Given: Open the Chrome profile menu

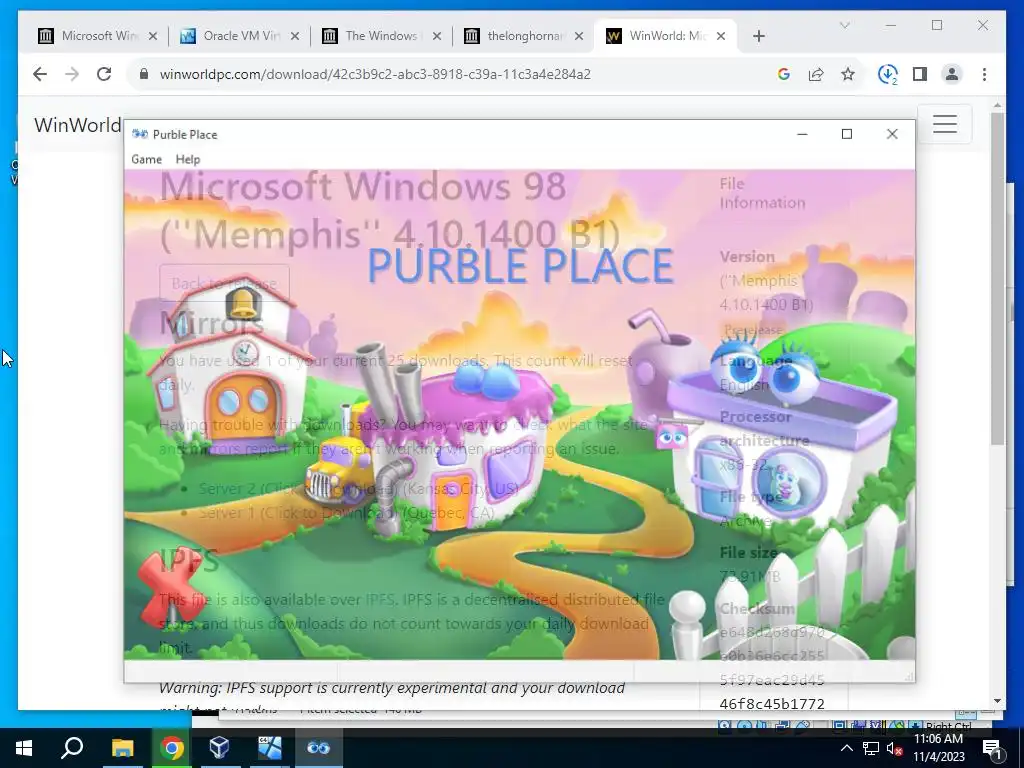Looking at the screenshot, I should tap(952, 74).
